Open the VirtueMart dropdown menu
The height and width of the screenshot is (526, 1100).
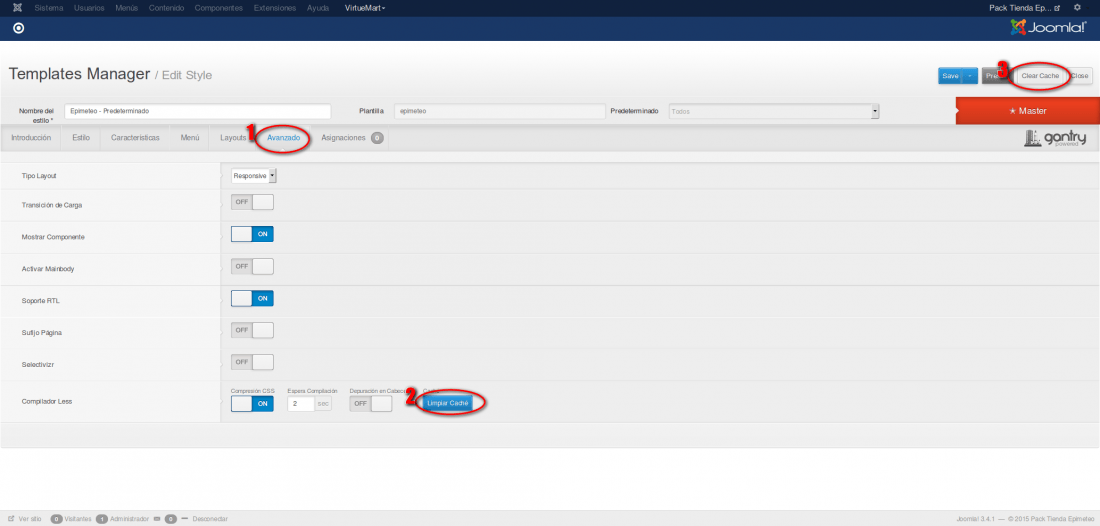tap(365, 8)
